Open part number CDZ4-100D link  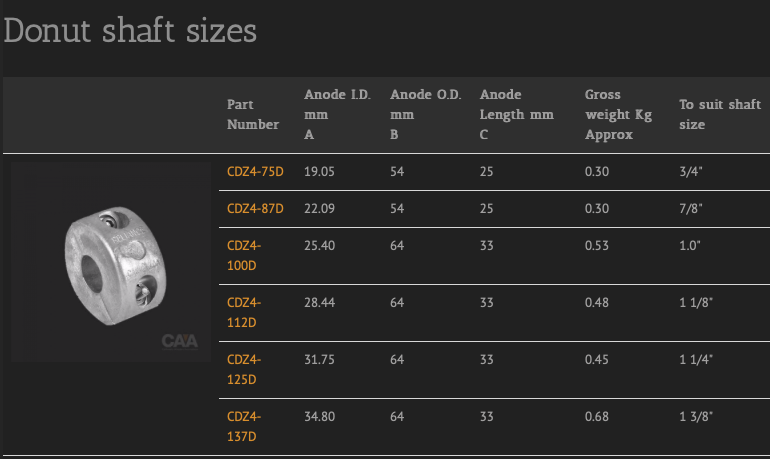click(x=244, y=255)
